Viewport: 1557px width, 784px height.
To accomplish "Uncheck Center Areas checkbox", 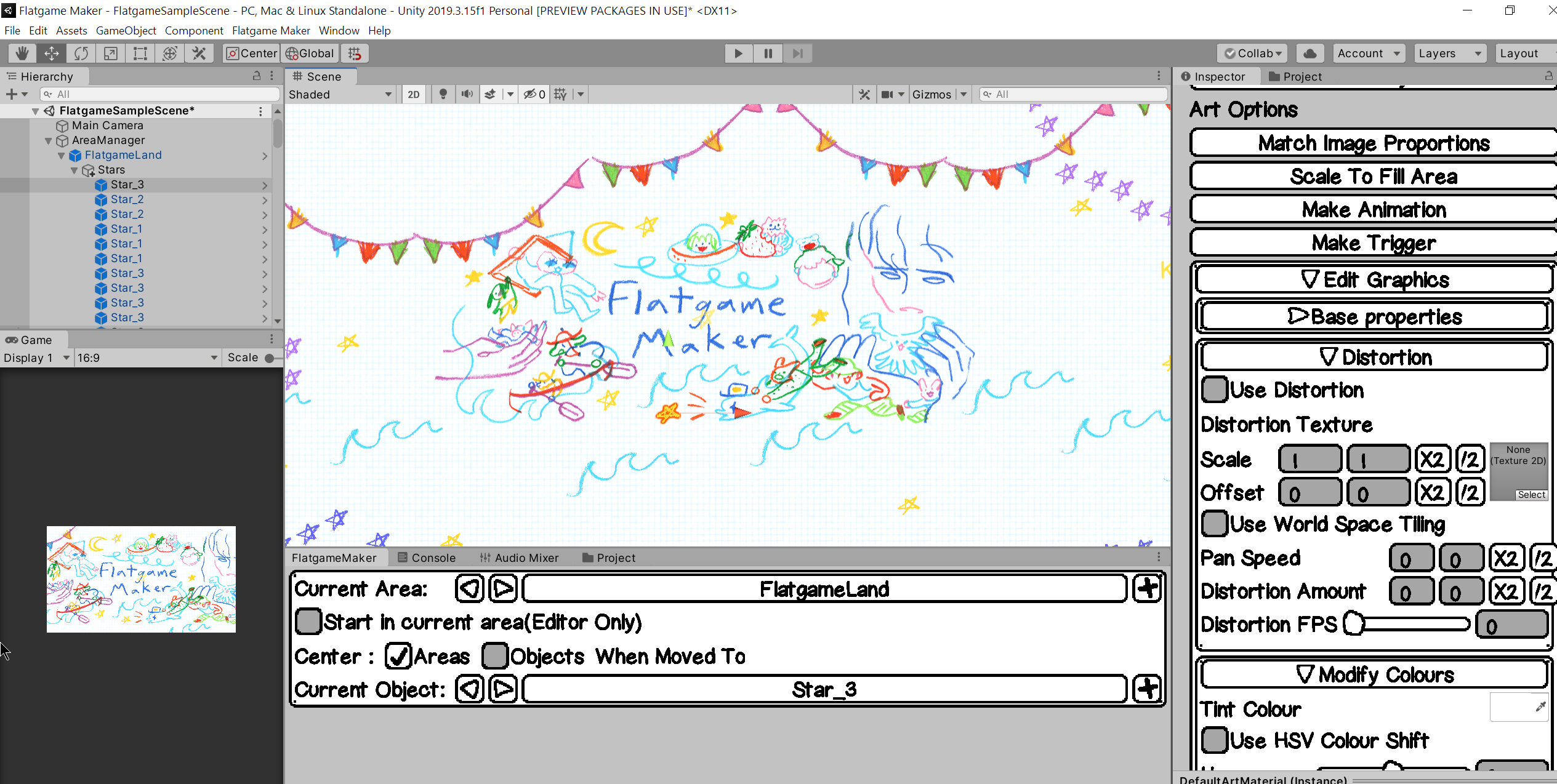I will [x=398, y=656].
